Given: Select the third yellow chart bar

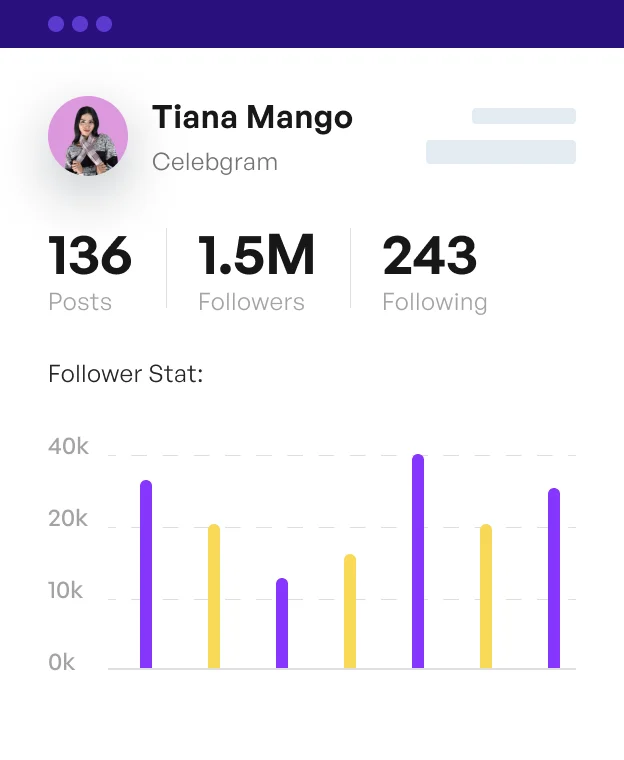Looking at the screenshot, I should 486,596.
